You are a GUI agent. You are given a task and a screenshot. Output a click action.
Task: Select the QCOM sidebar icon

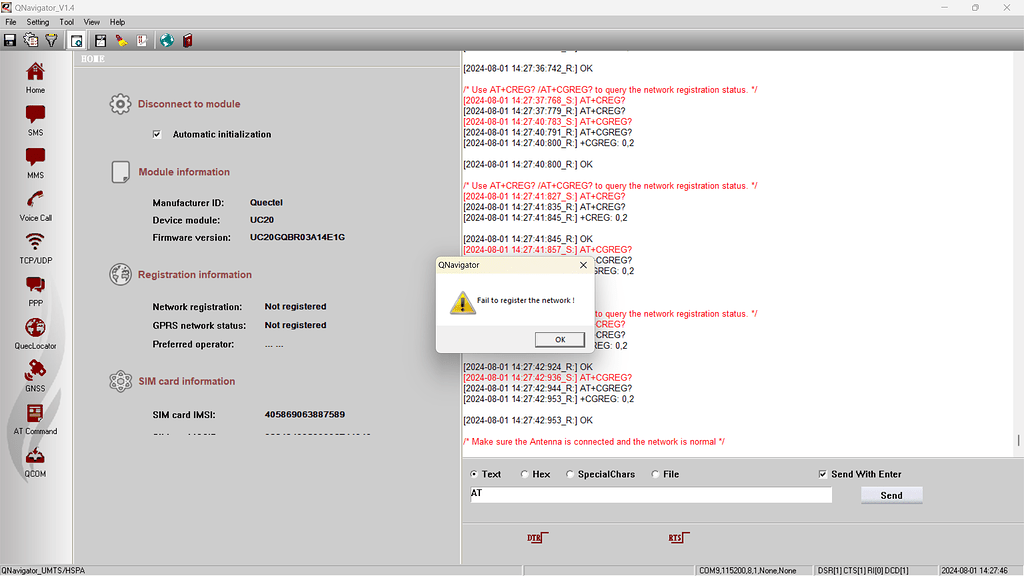click(x=34, y=461)
